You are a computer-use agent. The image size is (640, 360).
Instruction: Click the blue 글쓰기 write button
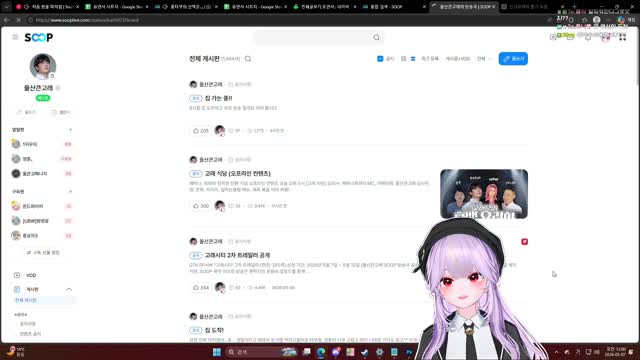513,59
